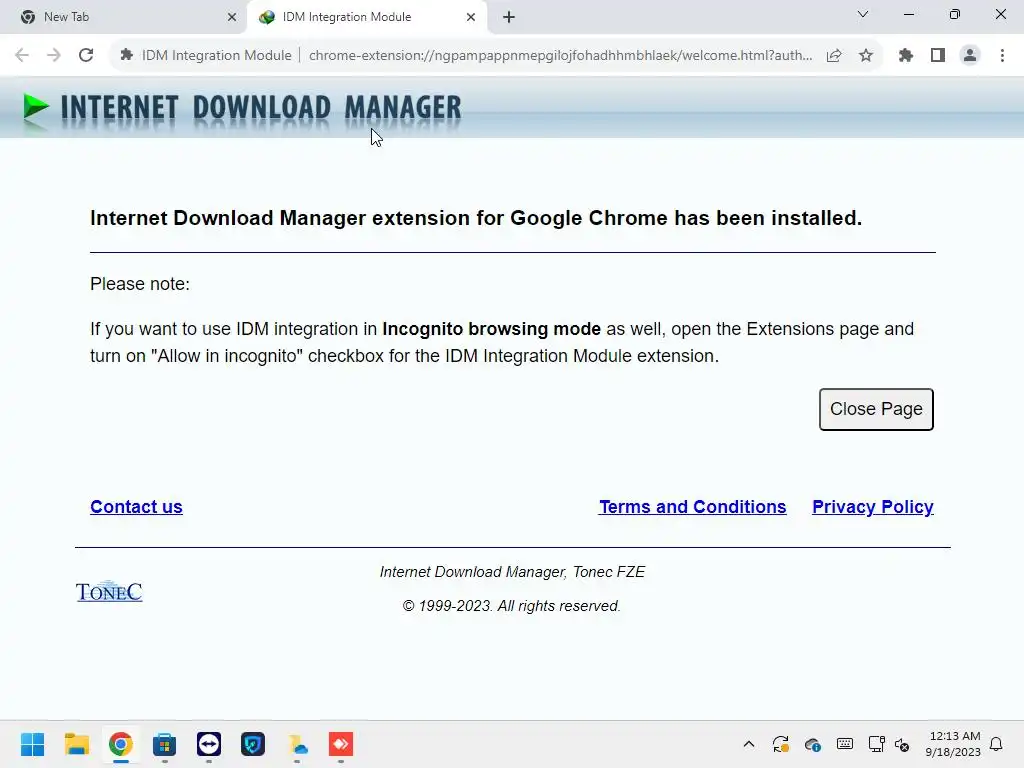Toggle the Chrome side panel
The image size is (1024, 768).
tap(938, 56)
